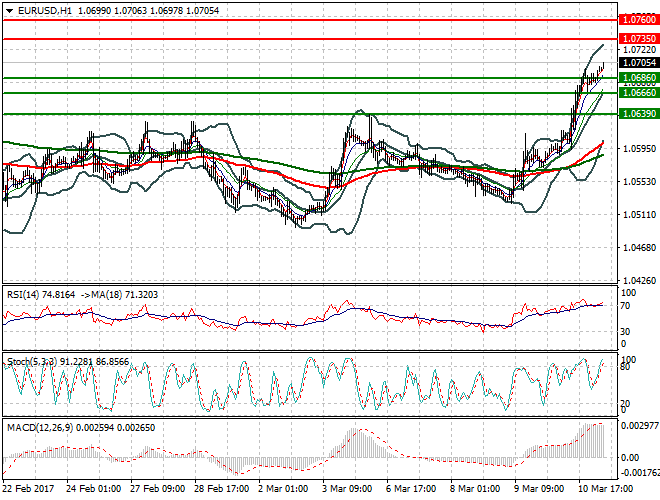Click the MACD scale value 0.002977
Image resolution: width=660 pixels, height=500 pixels.
tap(640, 426)
